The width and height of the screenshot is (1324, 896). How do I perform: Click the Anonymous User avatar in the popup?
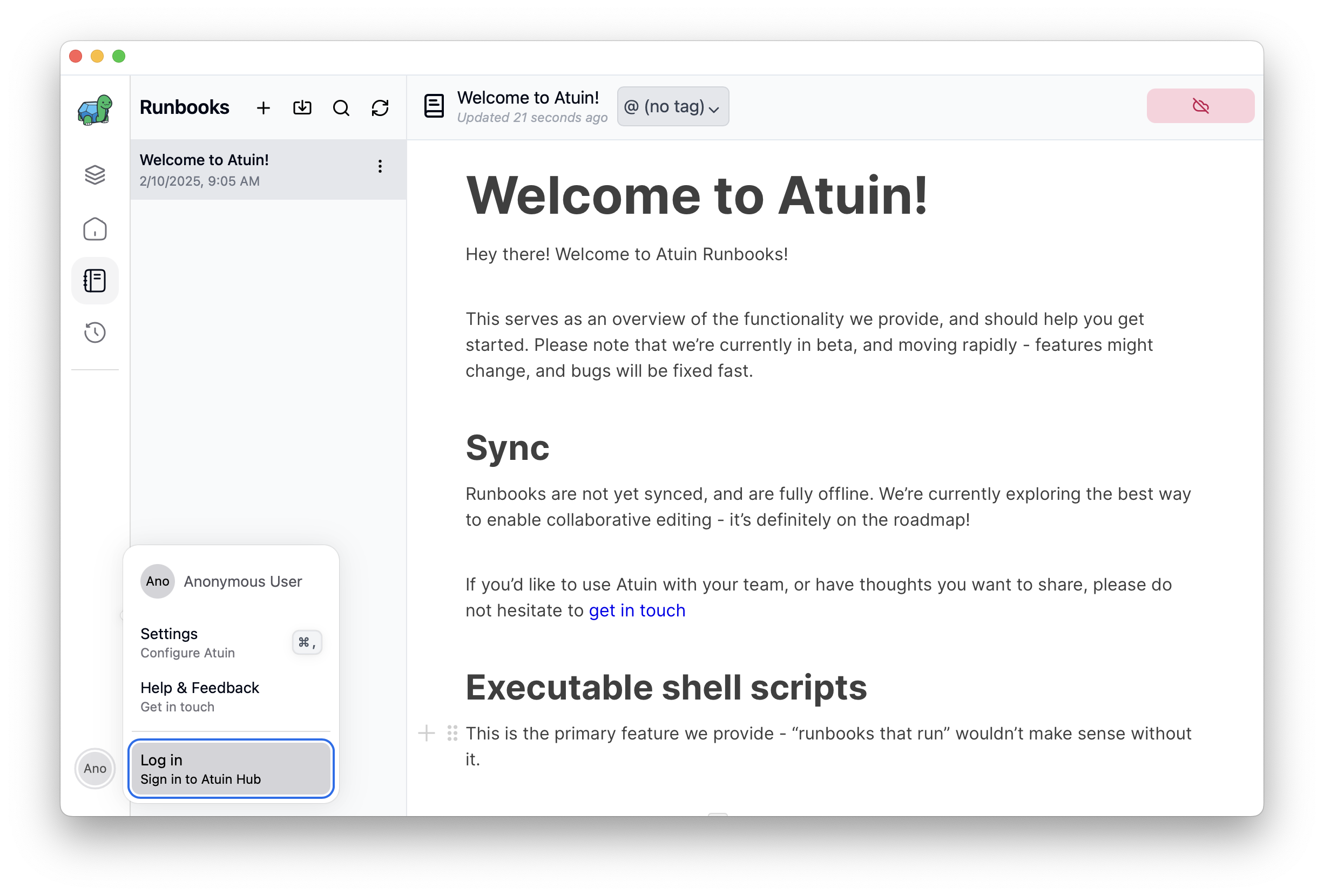[157, 581]
